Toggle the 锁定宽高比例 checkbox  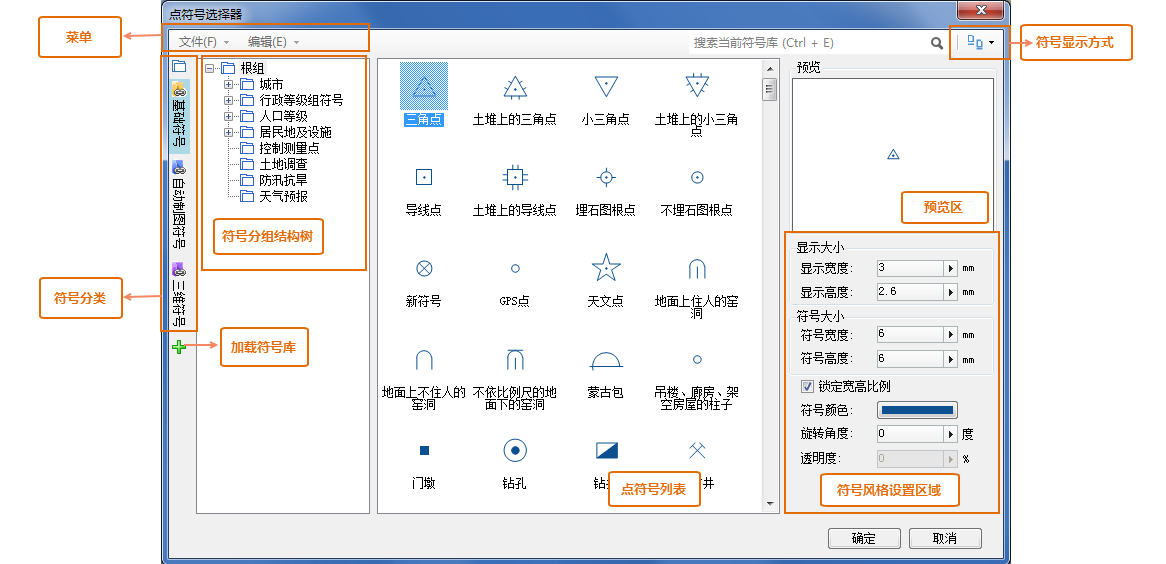pos(807,386)
